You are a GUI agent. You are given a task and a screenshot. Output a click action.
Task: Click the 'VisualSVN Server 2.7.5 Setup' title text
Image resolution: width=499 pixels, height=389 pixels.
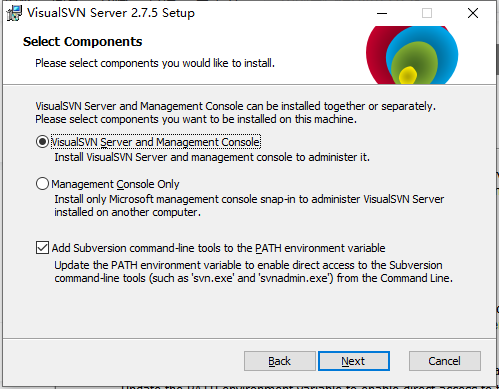[111, 13]
